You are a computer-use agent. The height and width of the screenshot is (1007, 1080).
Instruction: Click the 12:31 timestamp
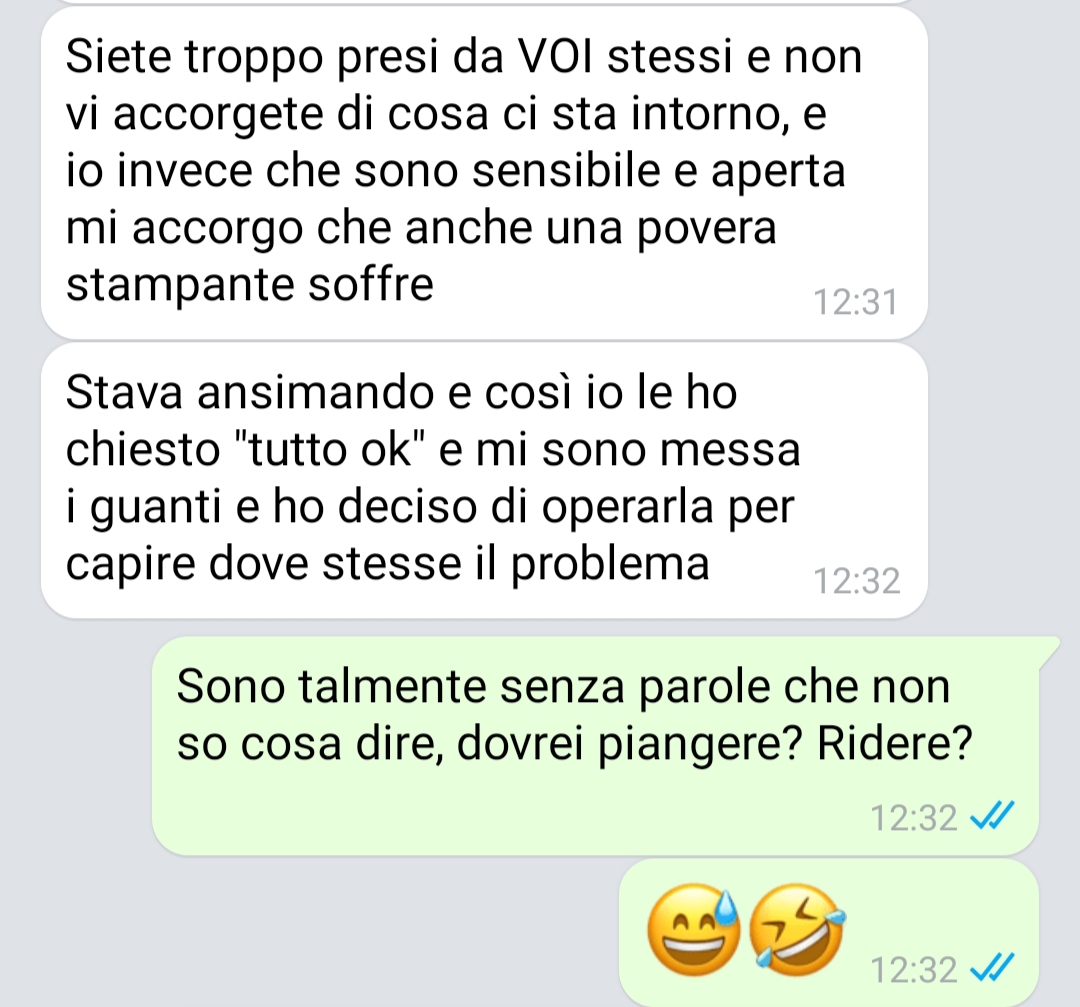[856, 302]
